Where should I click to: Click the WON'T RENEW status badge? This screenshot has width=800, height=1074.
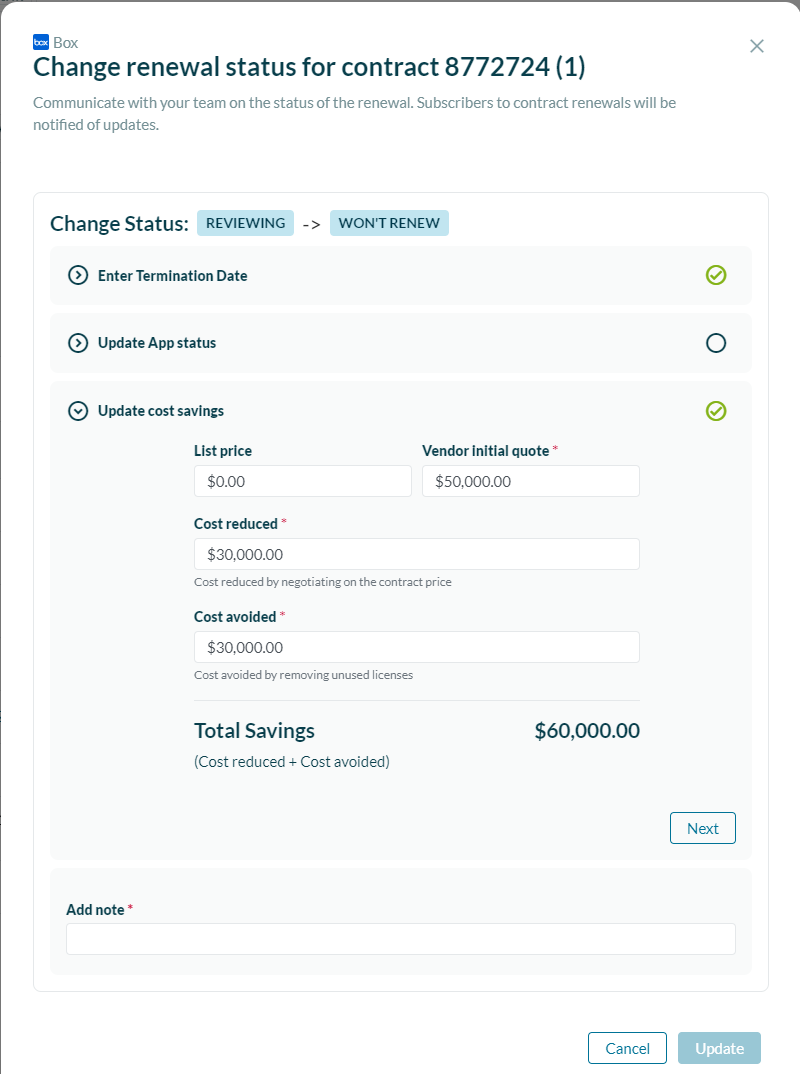point(389,223)
